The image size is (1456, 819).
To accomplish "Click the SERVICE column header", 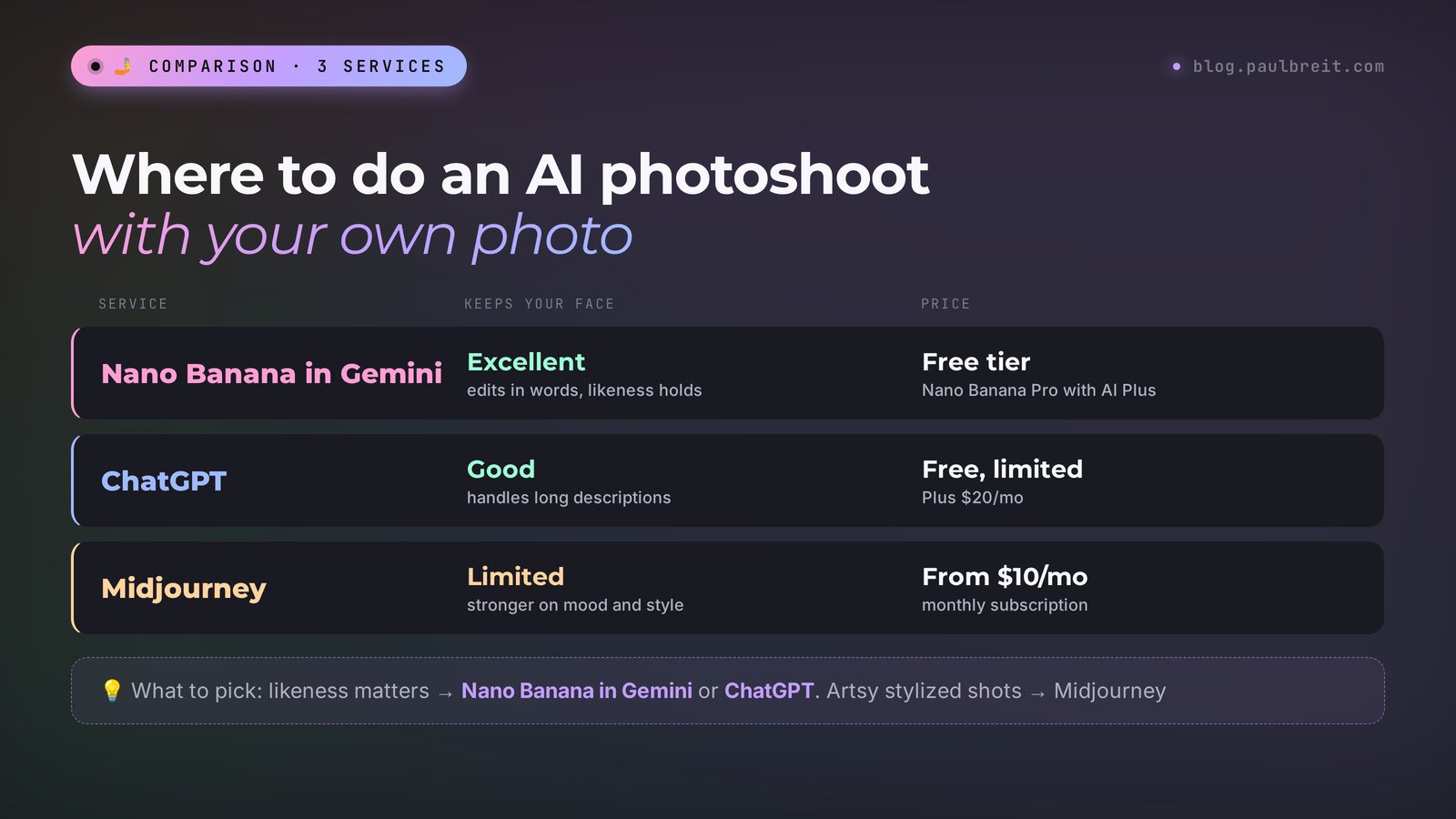I will point(133,304).
